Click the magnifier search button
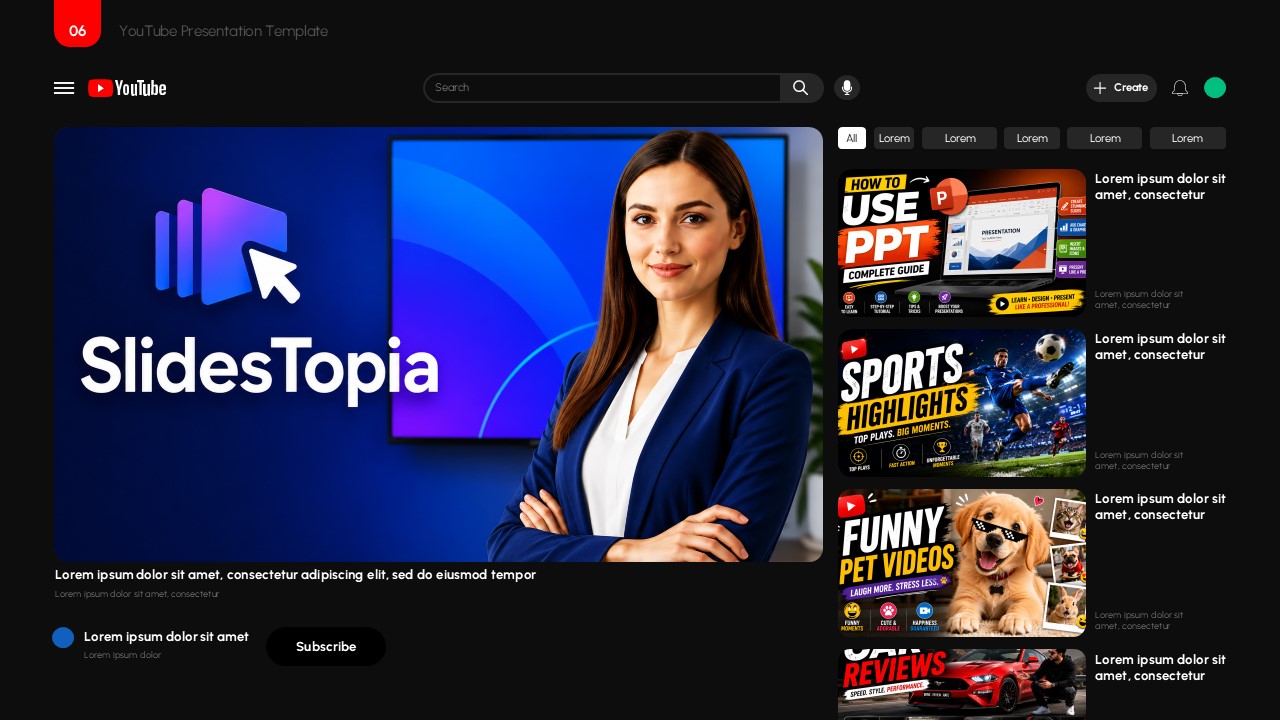Image resolution: width=1280 pixels, height=720 pixels. point(801,88)
